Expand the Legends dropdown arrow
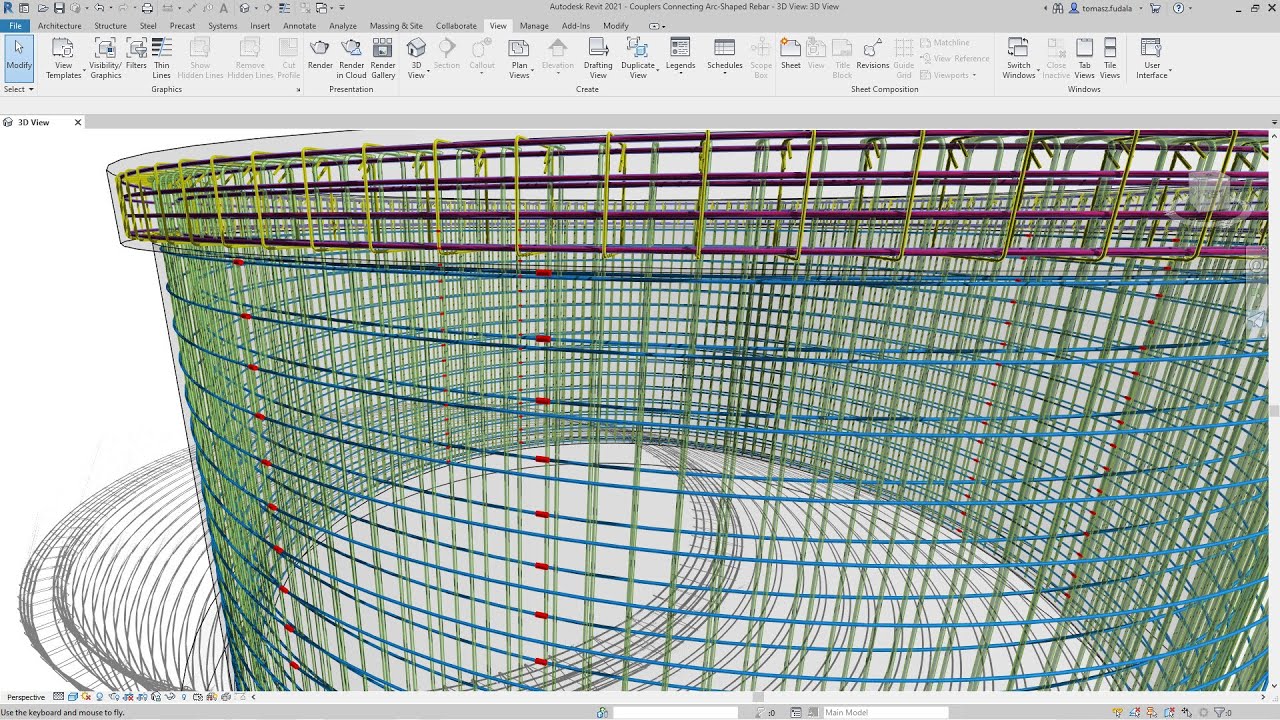1280x720 pixels. click(680, 74)
